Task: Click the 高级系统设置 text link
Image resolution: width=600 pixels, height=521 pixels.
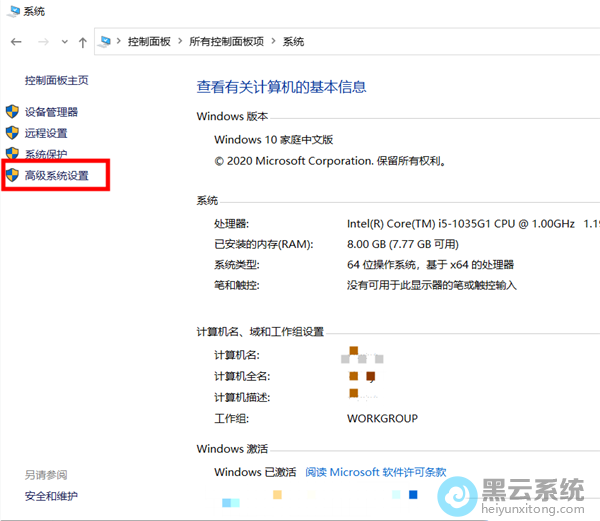Action: click(57, 176)
